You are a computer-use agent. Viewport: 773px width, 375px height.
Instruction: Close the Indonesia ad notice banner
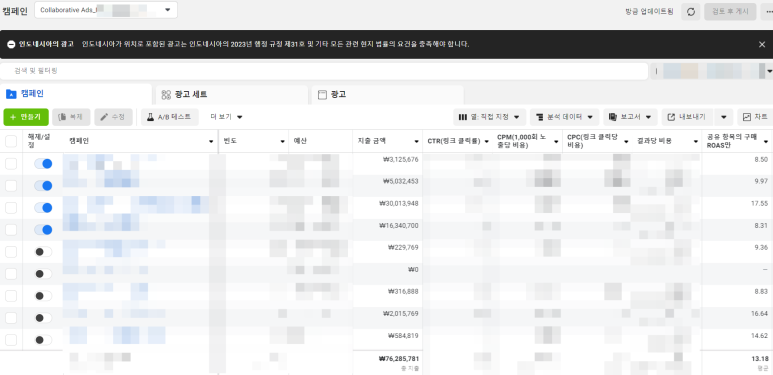(762, 44)
